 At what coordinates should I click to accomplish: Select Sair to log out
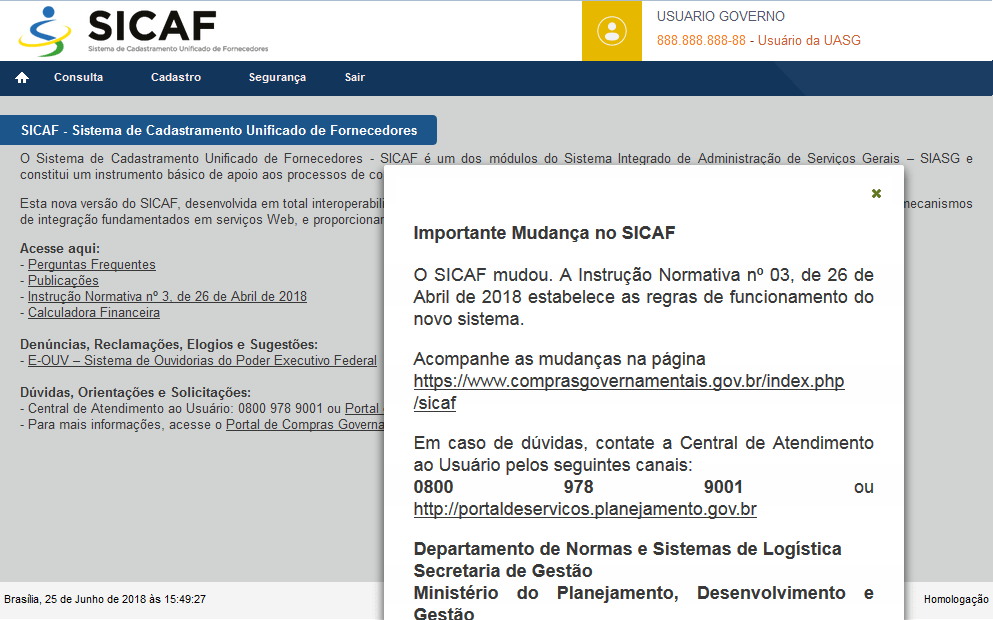pos(355,77)
